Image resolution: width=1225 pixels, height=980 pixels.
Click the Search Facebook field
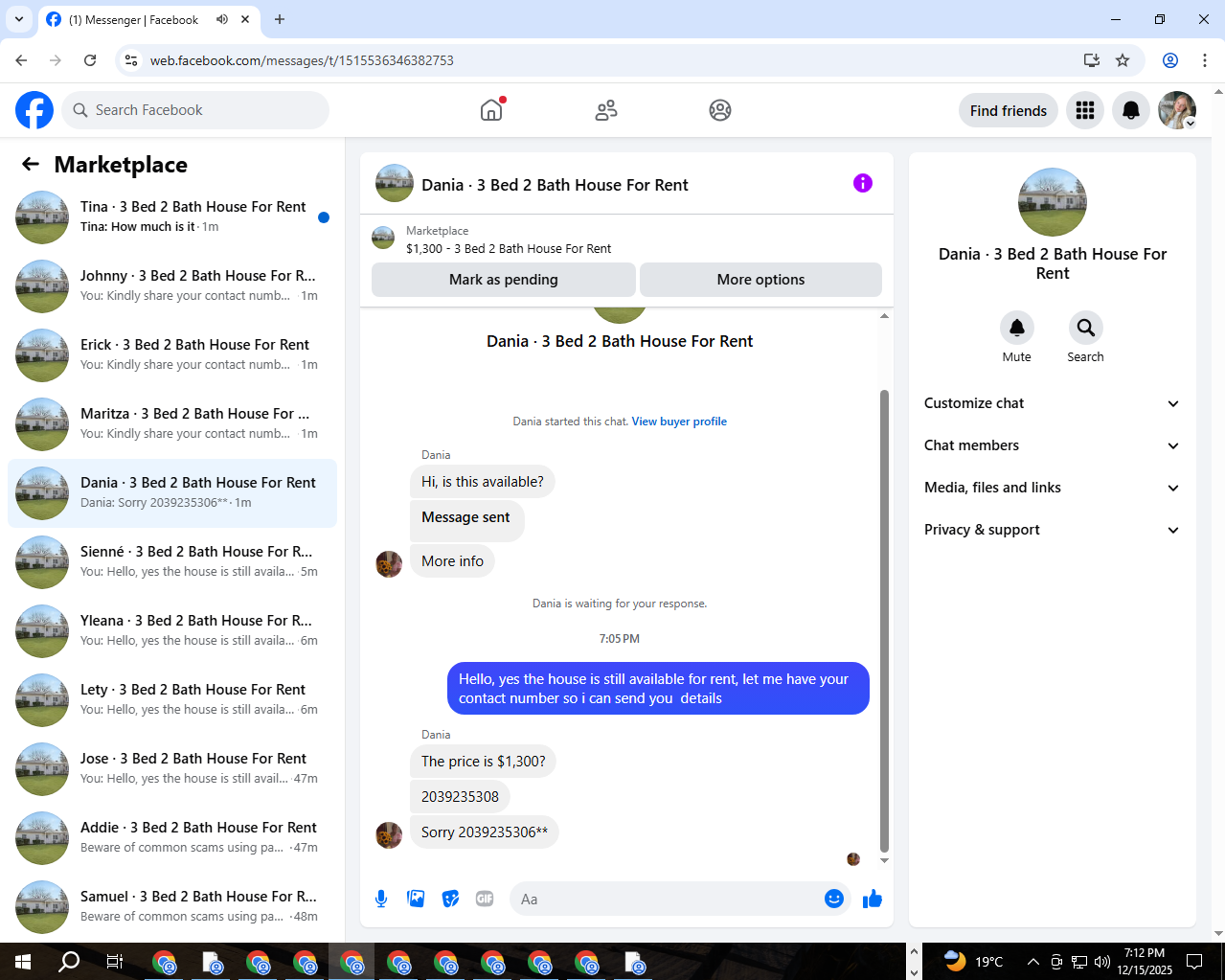click(195, 110)
